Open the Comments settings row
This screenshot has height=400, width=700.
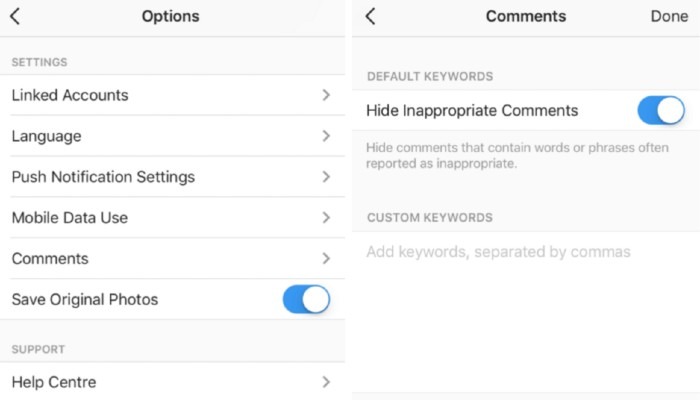point(50,258)
